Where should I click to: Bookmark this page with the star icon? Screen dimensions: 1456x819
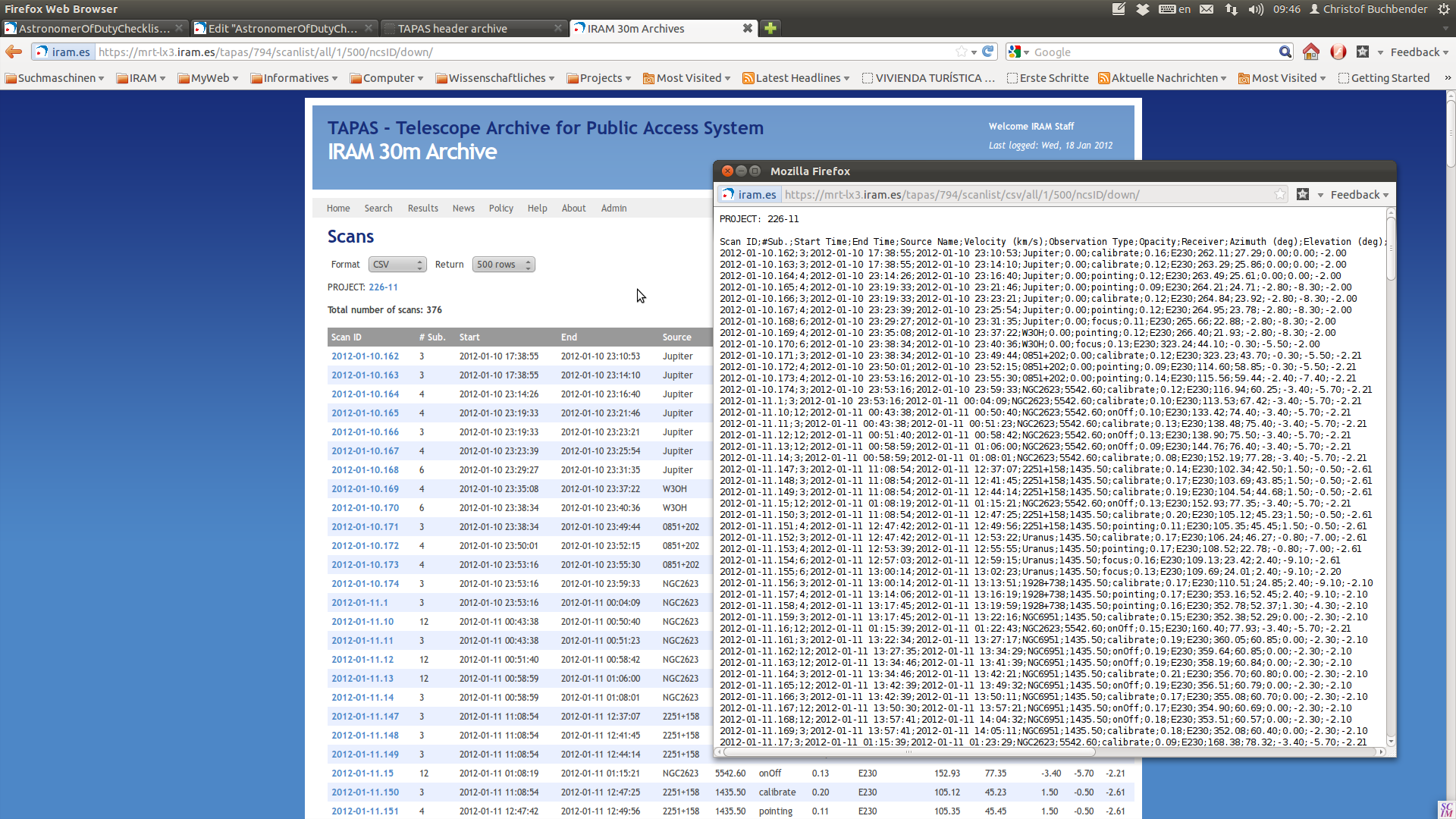pyautogui.click(x=962, y=52)
